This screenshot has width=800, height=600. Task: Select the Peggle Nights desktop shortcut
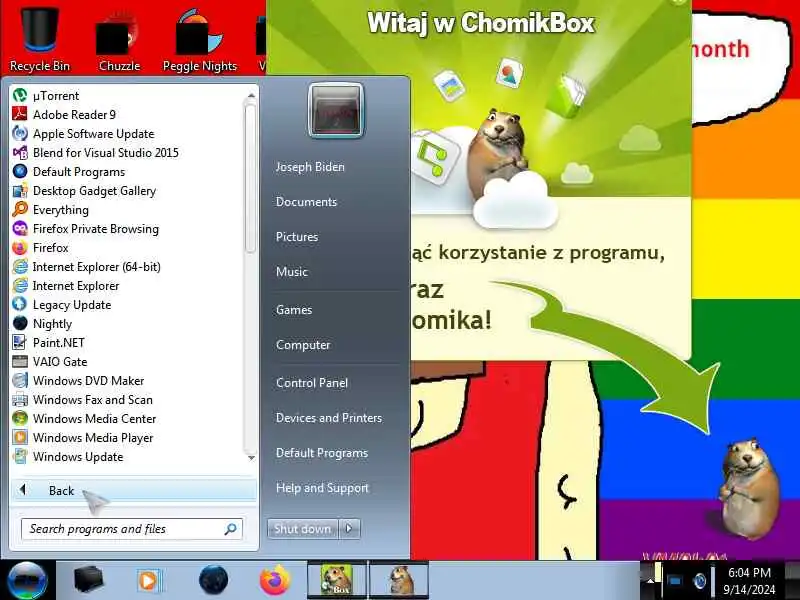199,41
